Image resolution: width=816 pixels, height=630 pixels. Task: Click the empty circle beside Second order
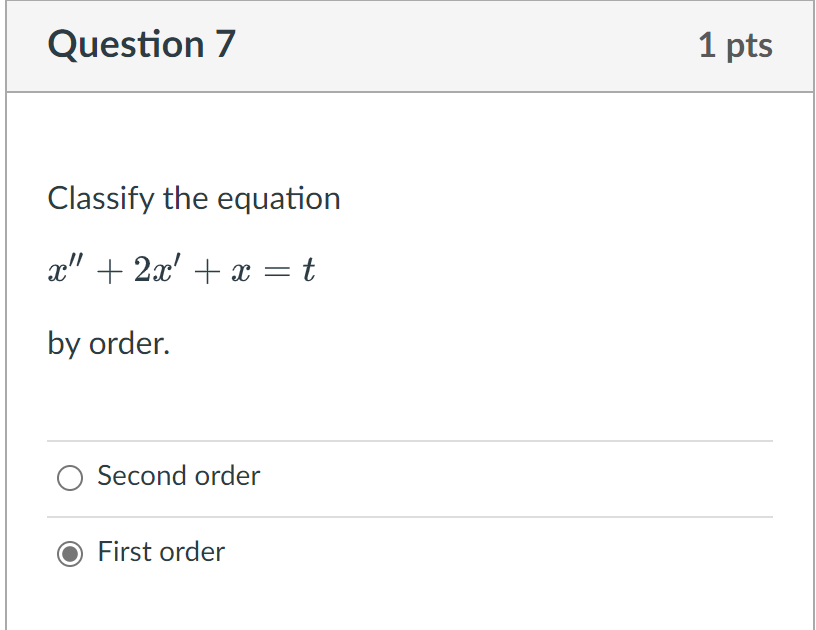click(69, 478)
